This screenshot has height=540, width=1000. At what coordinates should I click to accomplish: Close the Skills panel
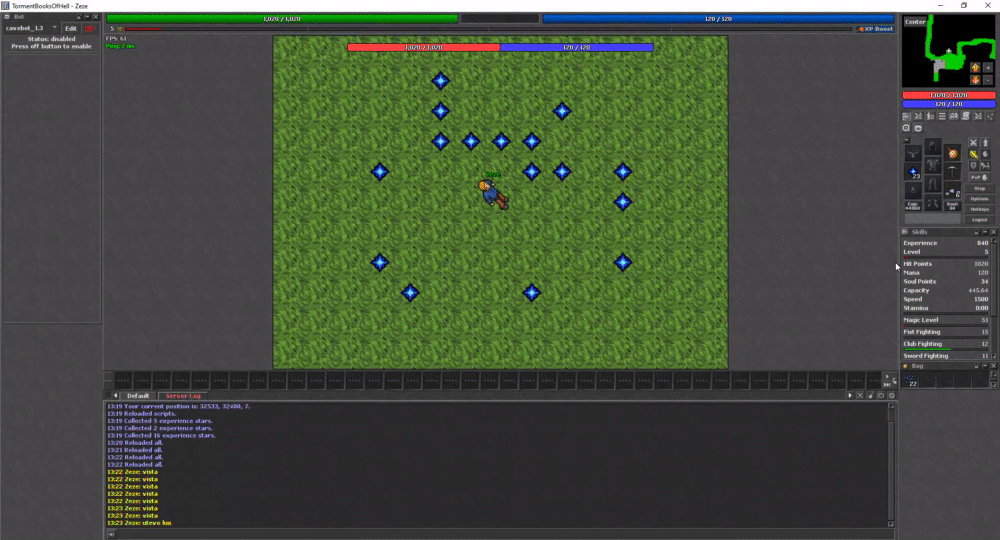993,232
